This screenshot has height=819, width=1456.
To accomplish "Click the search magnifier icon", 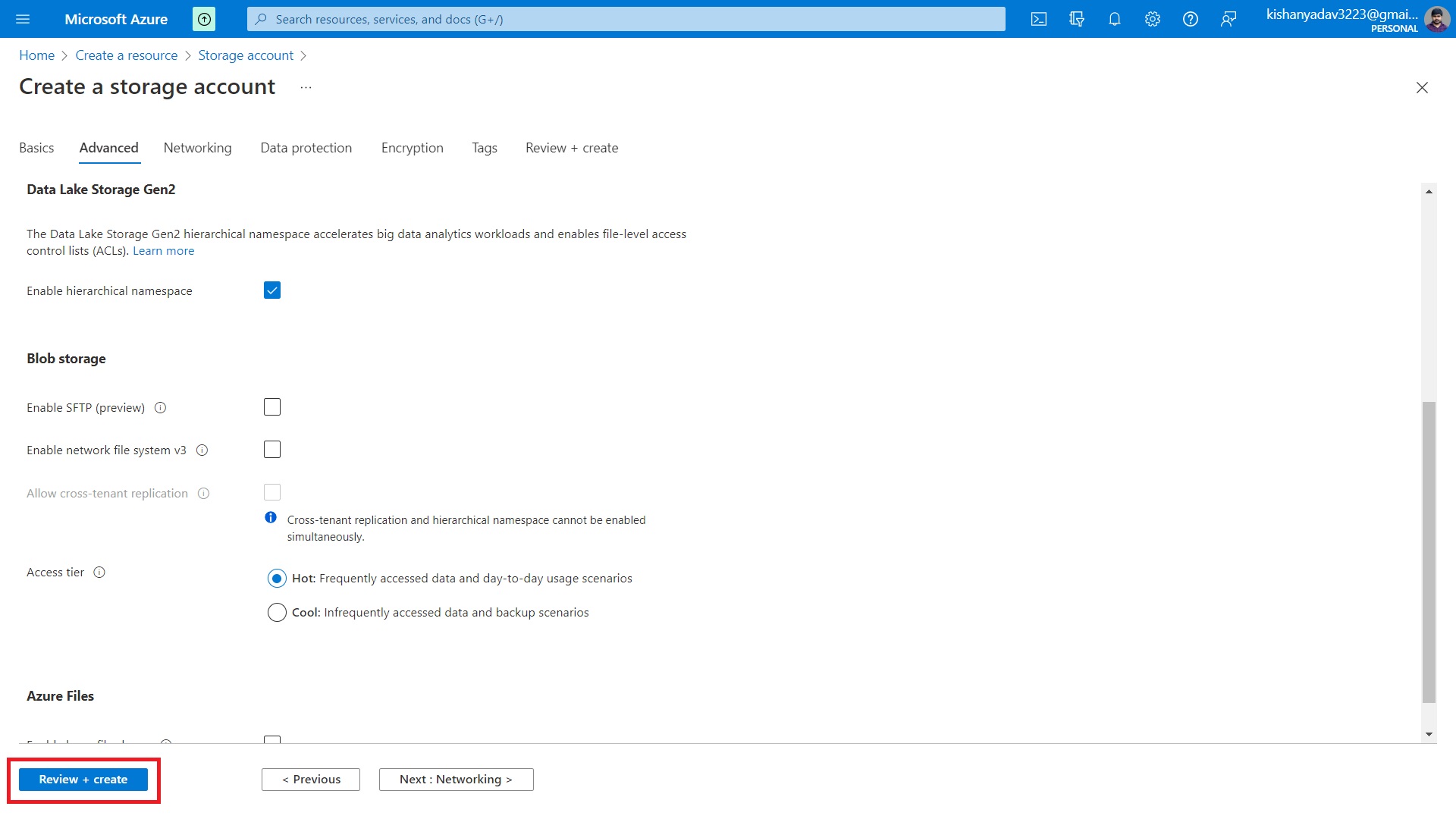I will pos(261,19).
